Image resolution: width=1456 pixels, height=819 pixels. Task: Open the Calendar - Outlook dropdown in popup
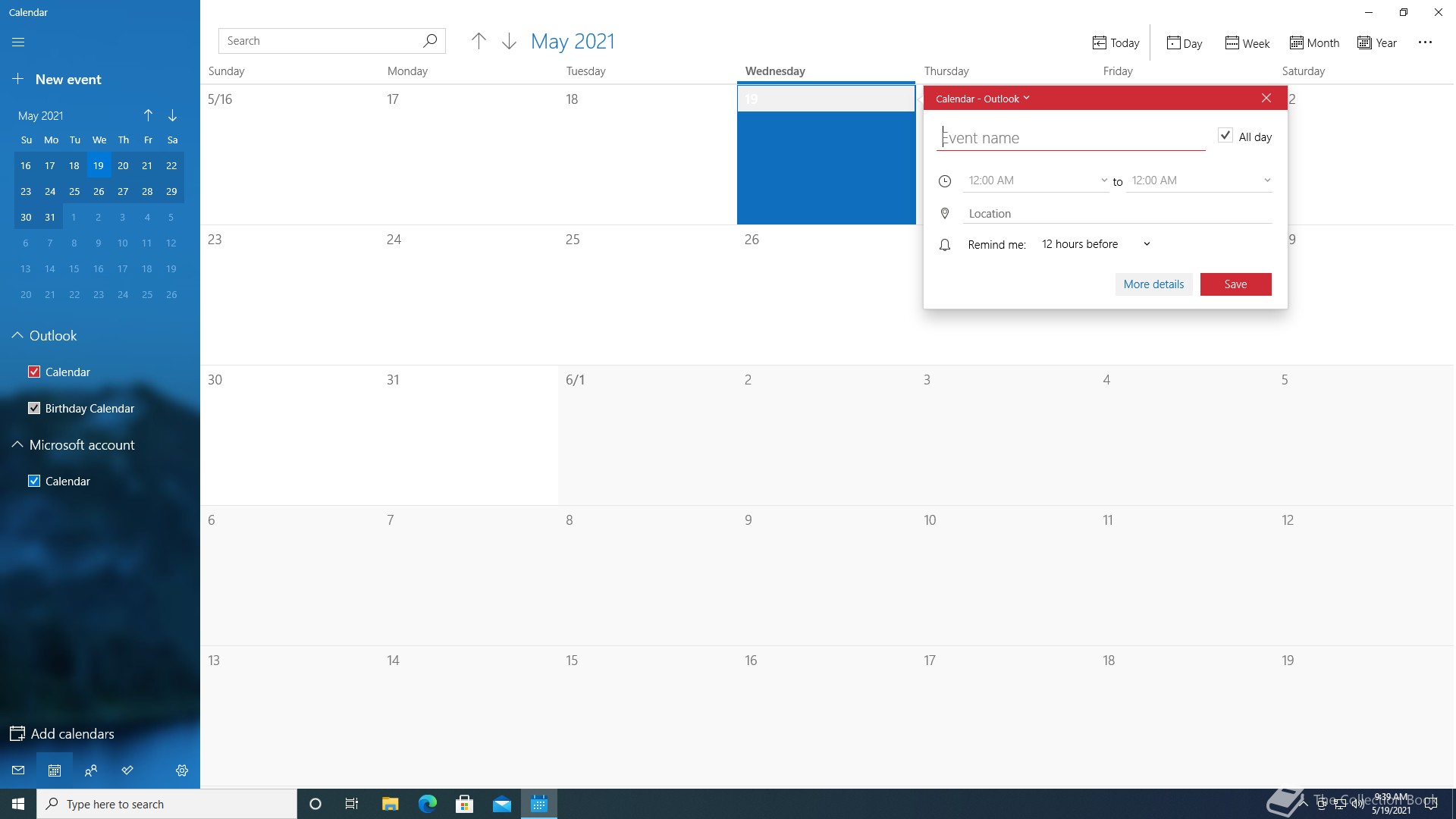[983, 99]
